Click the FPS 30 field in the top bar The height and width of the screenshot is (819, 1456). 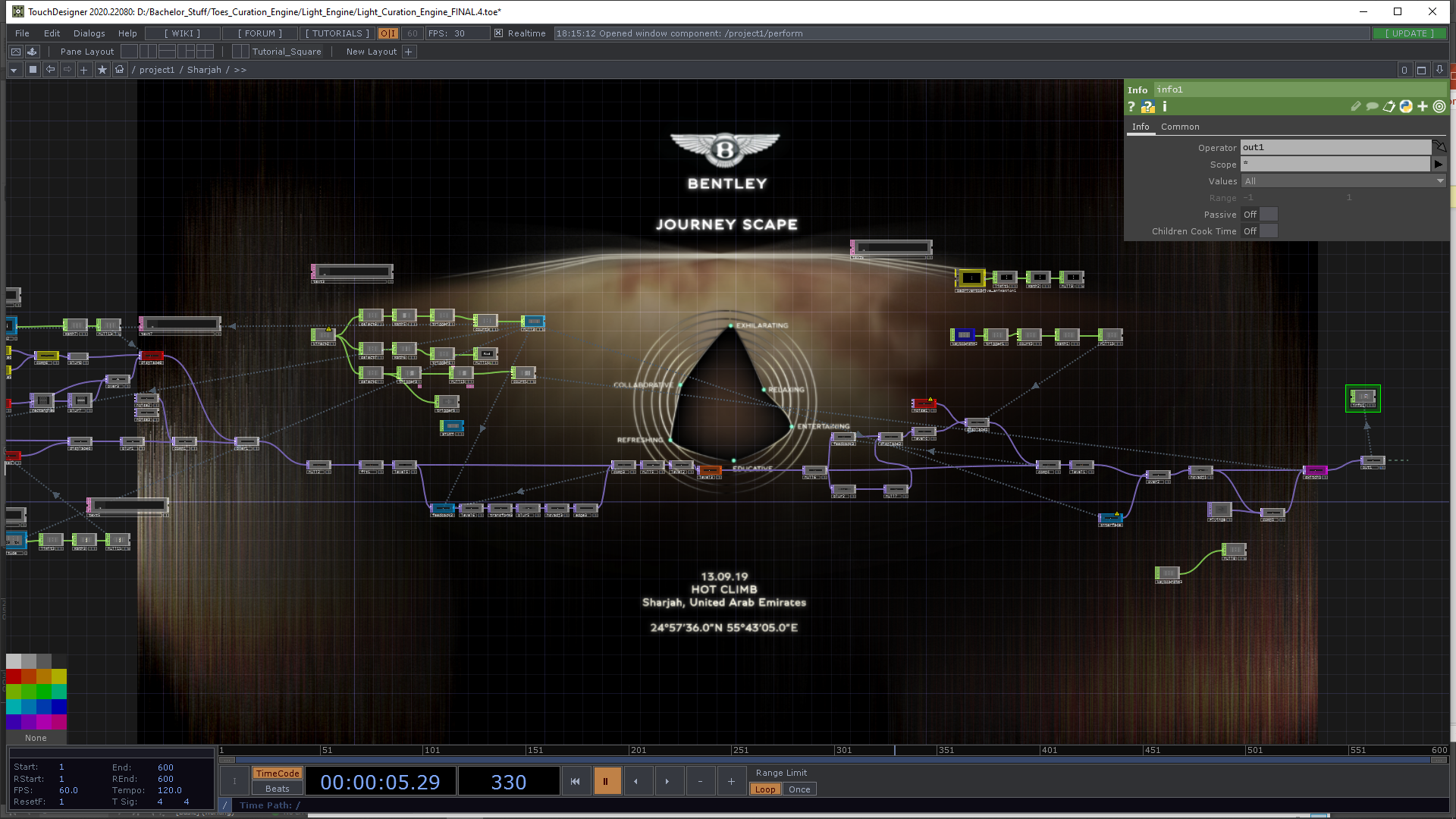coord(457,33)
